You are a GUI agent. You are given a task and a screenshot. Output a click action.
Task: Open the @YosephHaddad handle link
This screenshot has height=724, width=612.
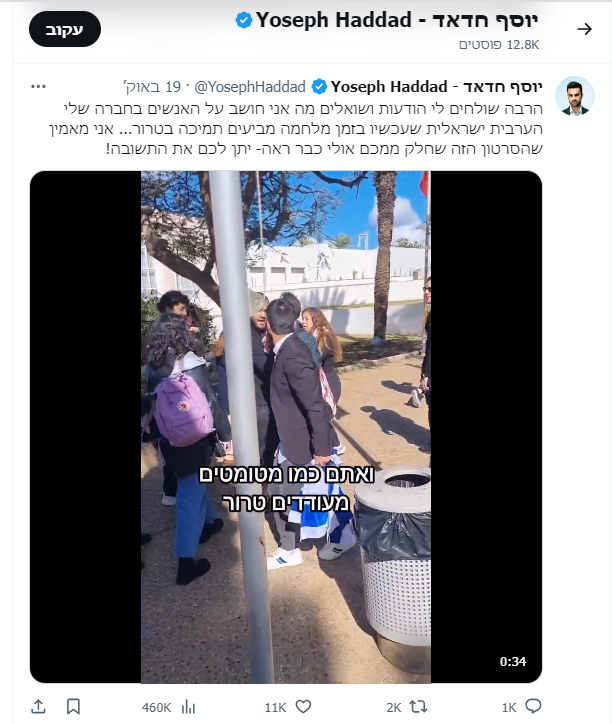pyautogui.click(x=250, y=86)
